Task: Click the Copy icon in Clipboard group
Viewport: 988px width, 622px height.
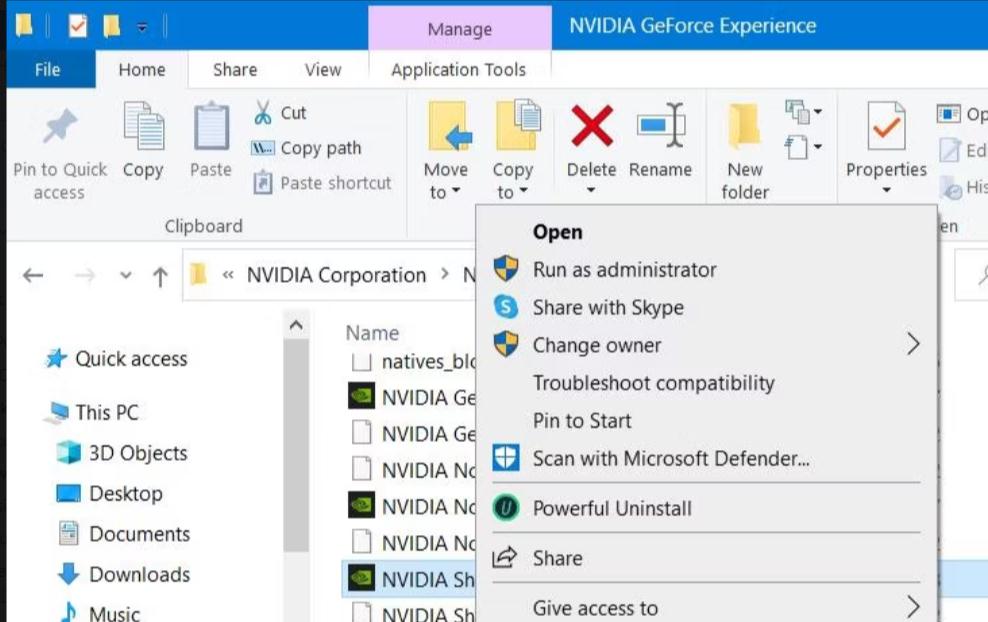Action: pyautogui.click(x=143, y=127)
